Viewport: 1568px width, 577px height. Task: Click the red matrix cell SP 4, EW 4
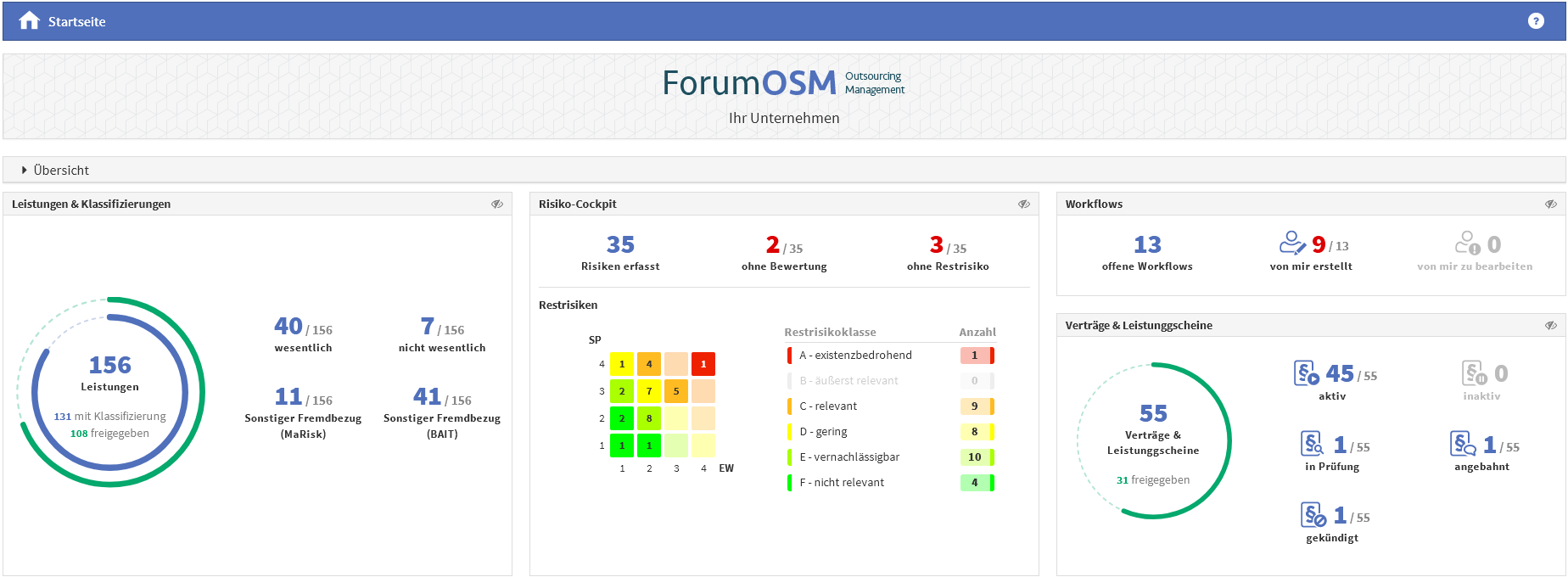(x=703, y=364)
